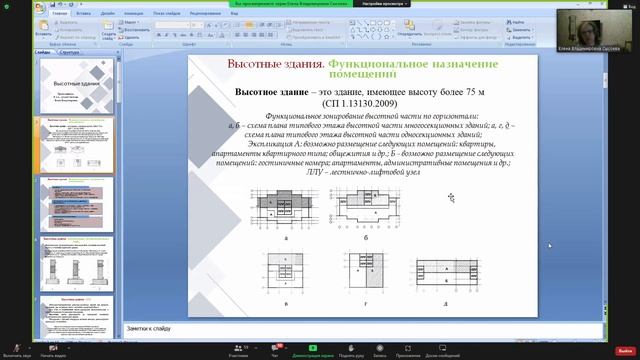
Task: Toggle text shadow formatting
Action: 191,36
